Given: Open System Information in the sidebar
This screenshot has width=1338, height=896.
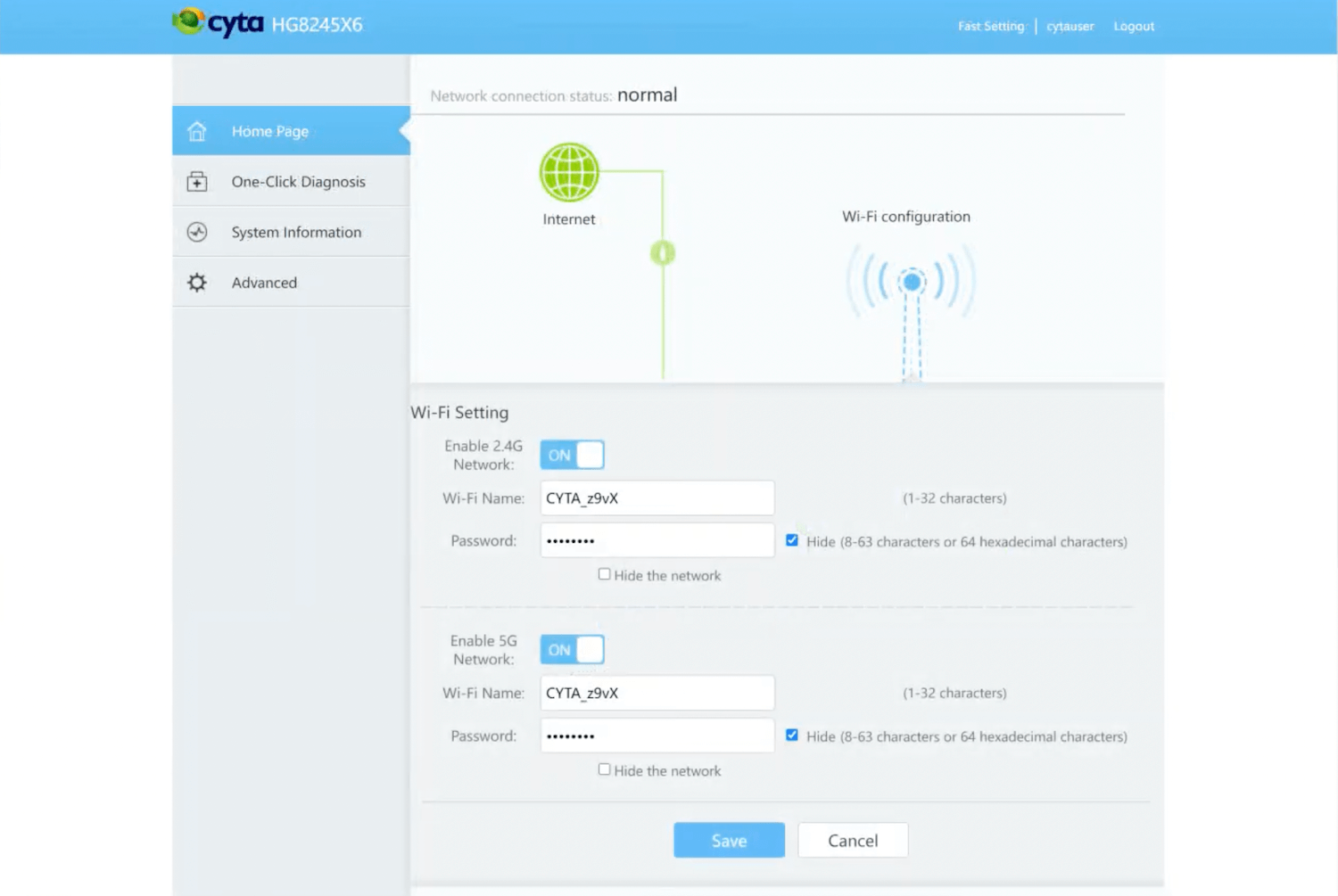Looking at the screenshot, I should coord(296,233).
